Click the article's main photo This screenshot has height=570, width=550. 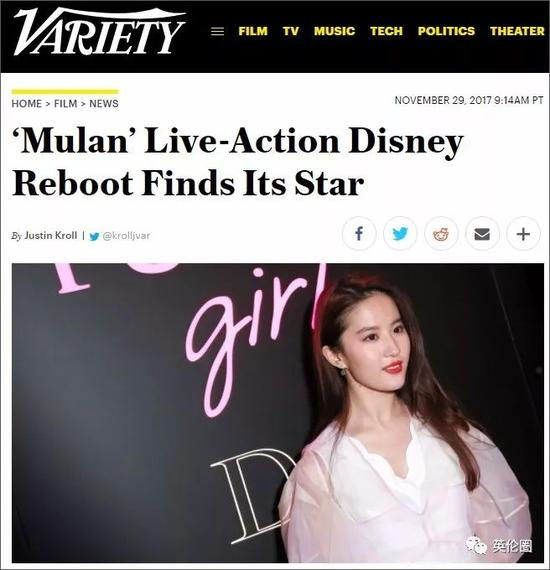tap(278, 413)
